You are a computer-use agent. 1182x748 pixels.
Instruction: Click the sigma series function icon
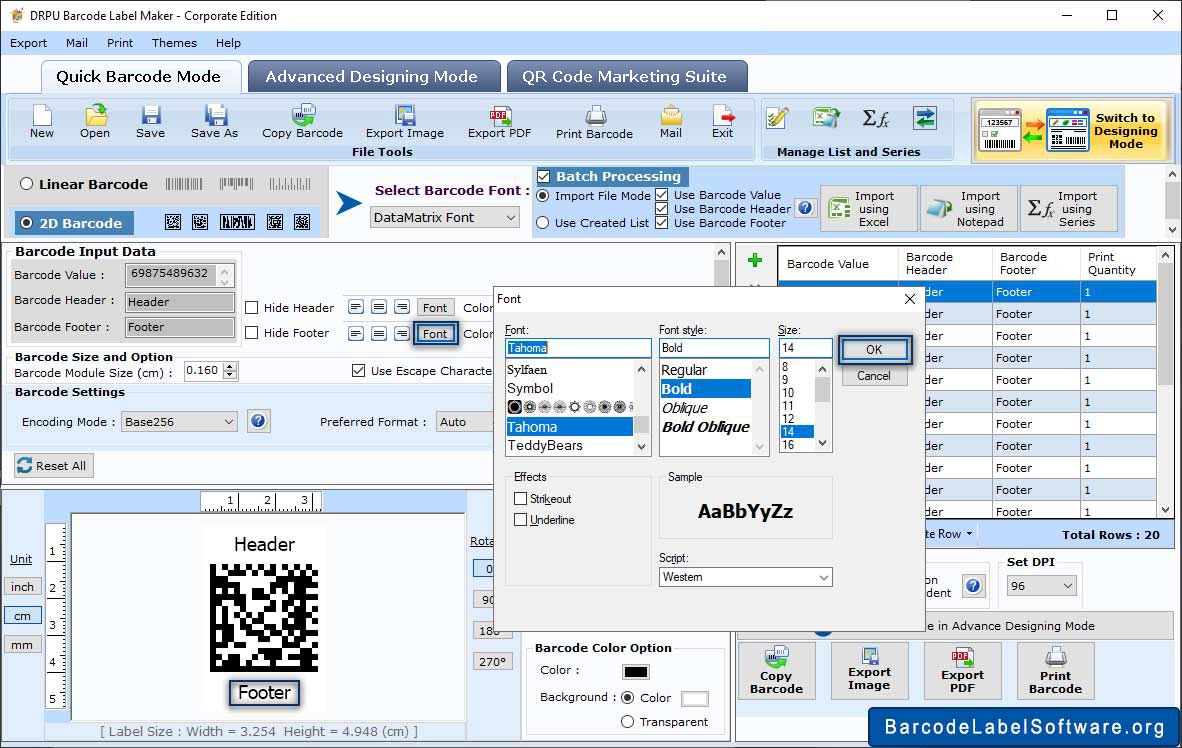[875, 118]
